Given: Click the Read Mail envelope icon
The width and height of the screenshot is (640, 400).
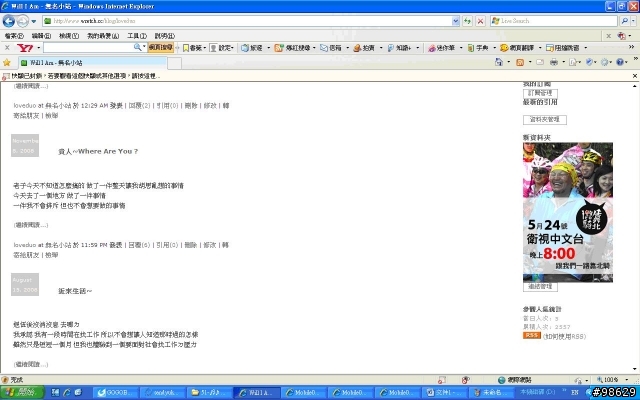Looking at the screenshot, I should [x=540, y=62].
